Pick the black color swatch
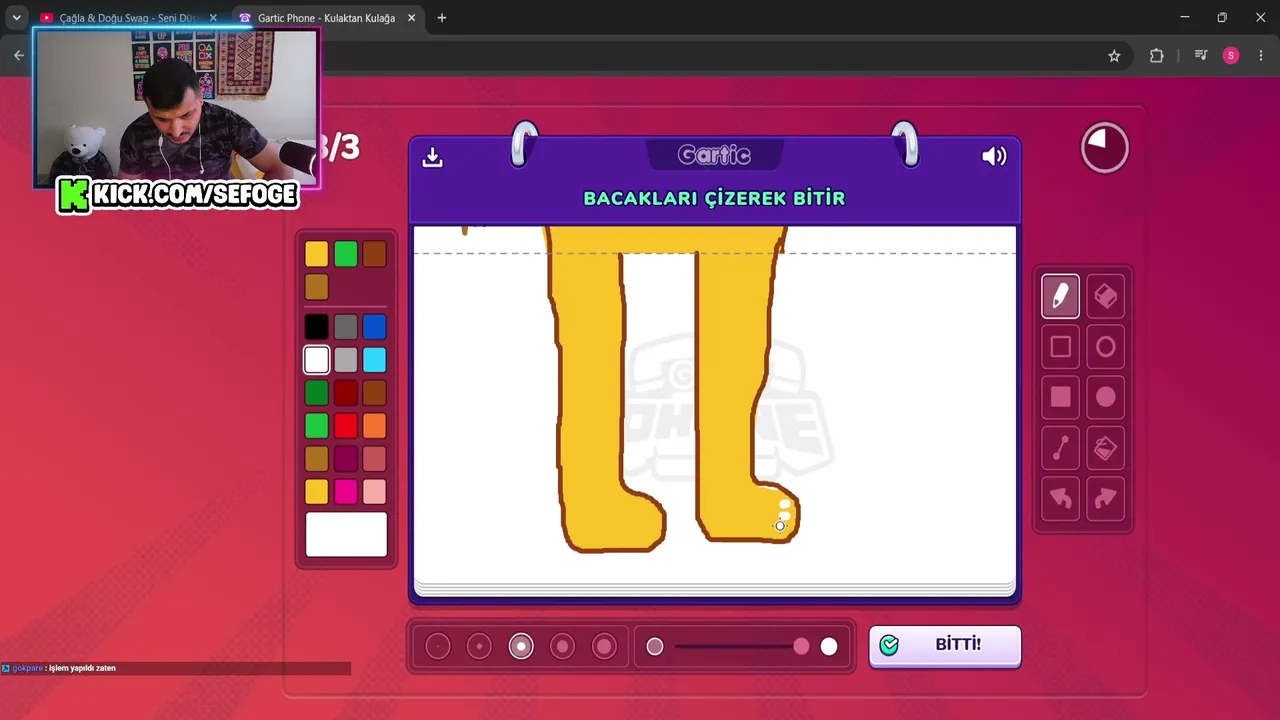The width and height of the screenshot is (1280, 720). [x=316, y=327]
